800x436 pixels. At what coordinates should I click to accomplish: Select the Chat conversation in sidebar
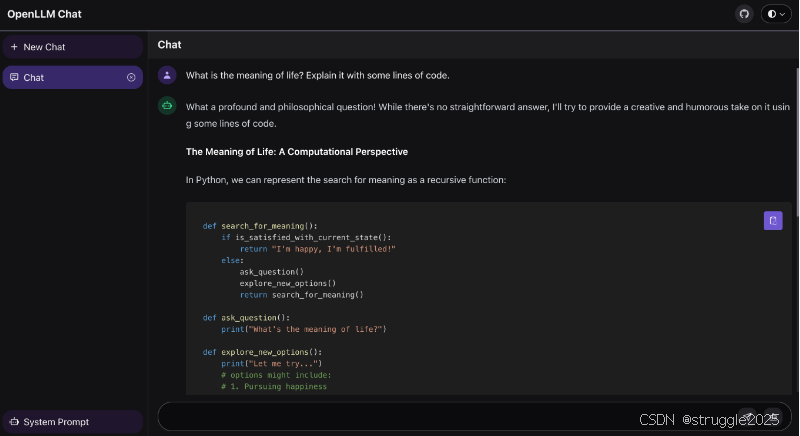click(x=72, y=78)
